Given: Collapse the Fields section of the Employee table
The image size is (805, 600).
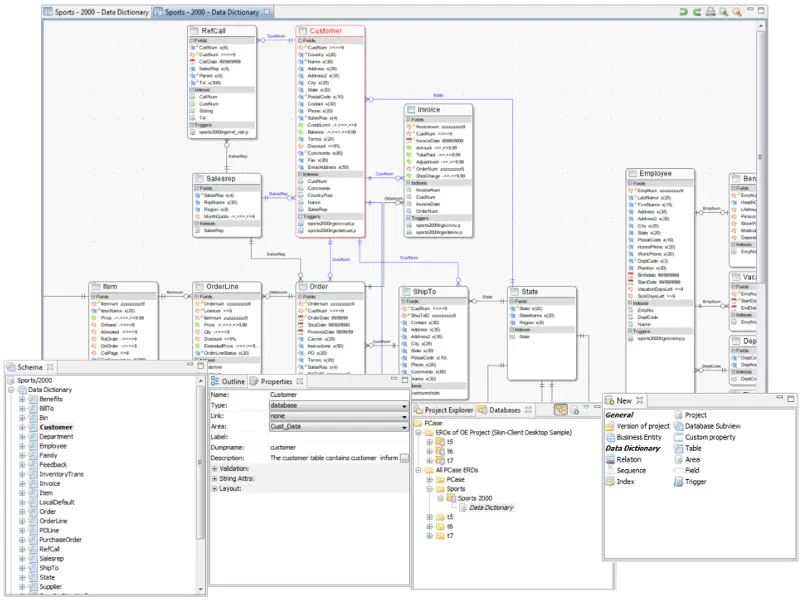Looking at the screenshot, I should click(x=631, y=183).
